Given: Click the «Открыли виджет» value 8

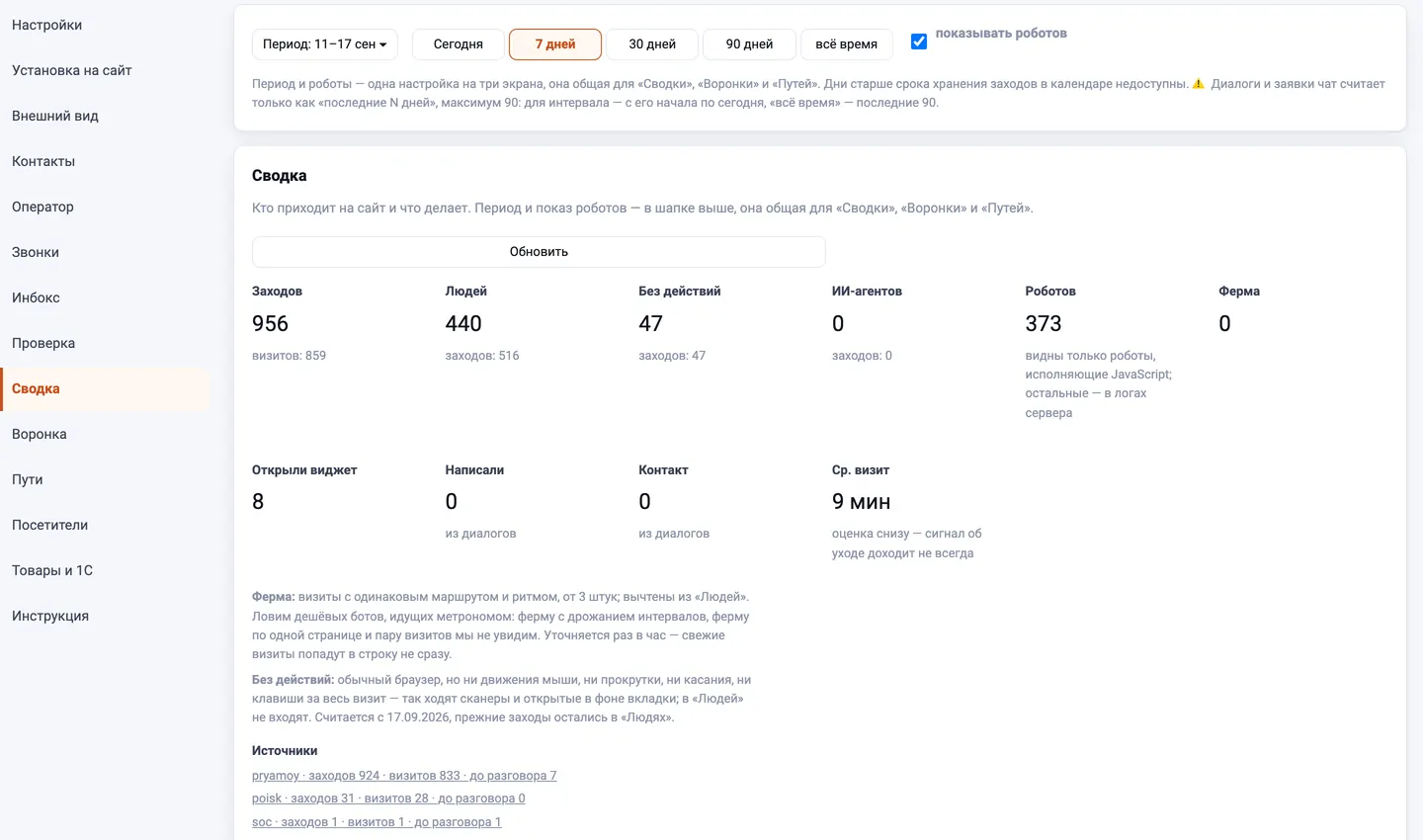Looking at the screenshot, I should click(x=258, y=502).
